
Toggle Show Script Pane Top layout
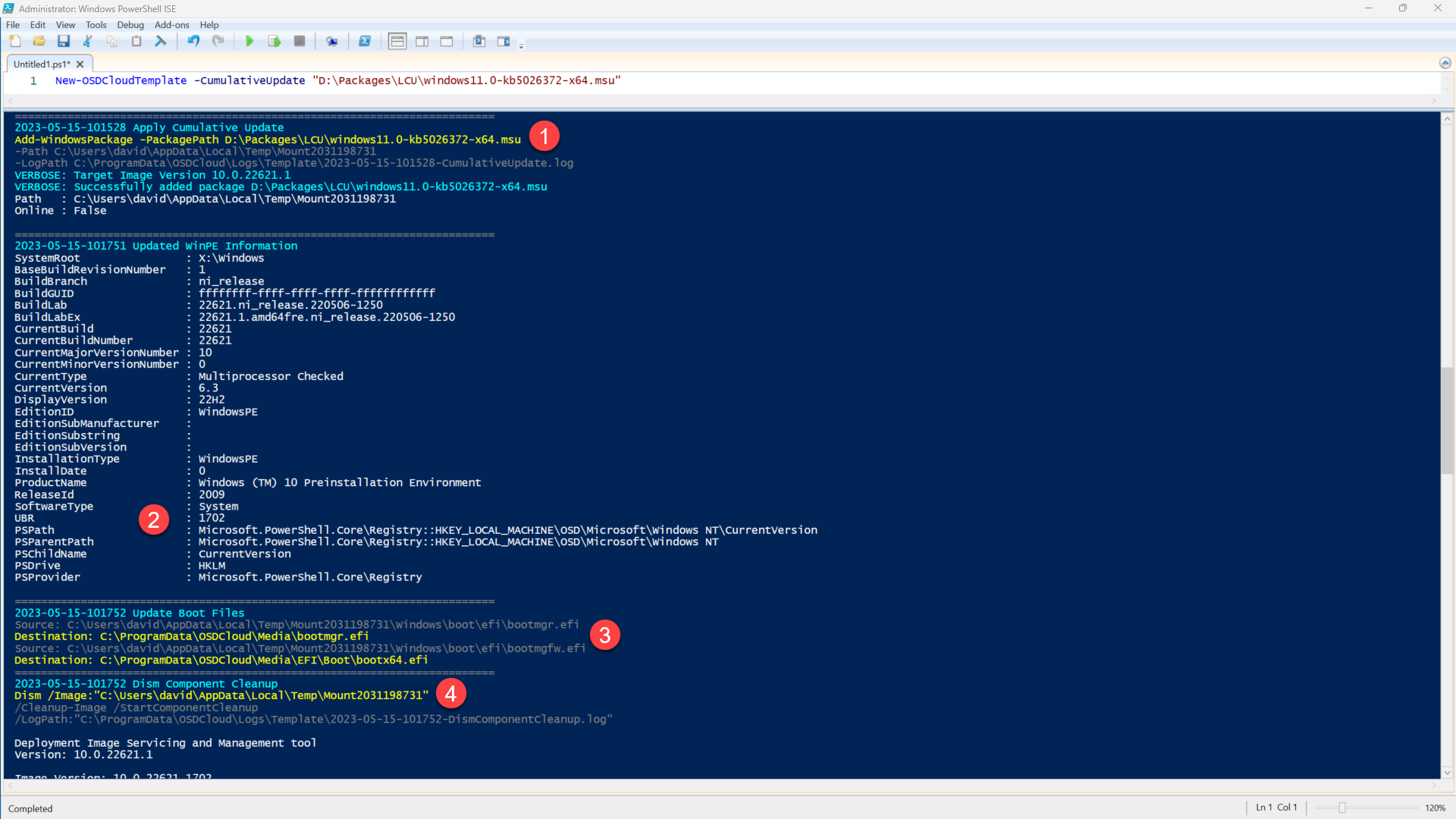(397, 42)
